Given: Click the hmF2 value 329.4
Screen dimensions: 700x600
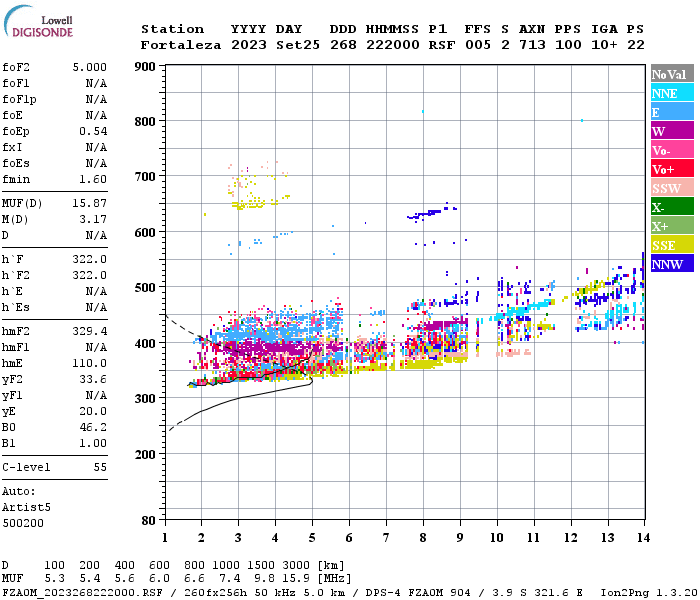Looking at the screenshot, I should tap(89, 330).
